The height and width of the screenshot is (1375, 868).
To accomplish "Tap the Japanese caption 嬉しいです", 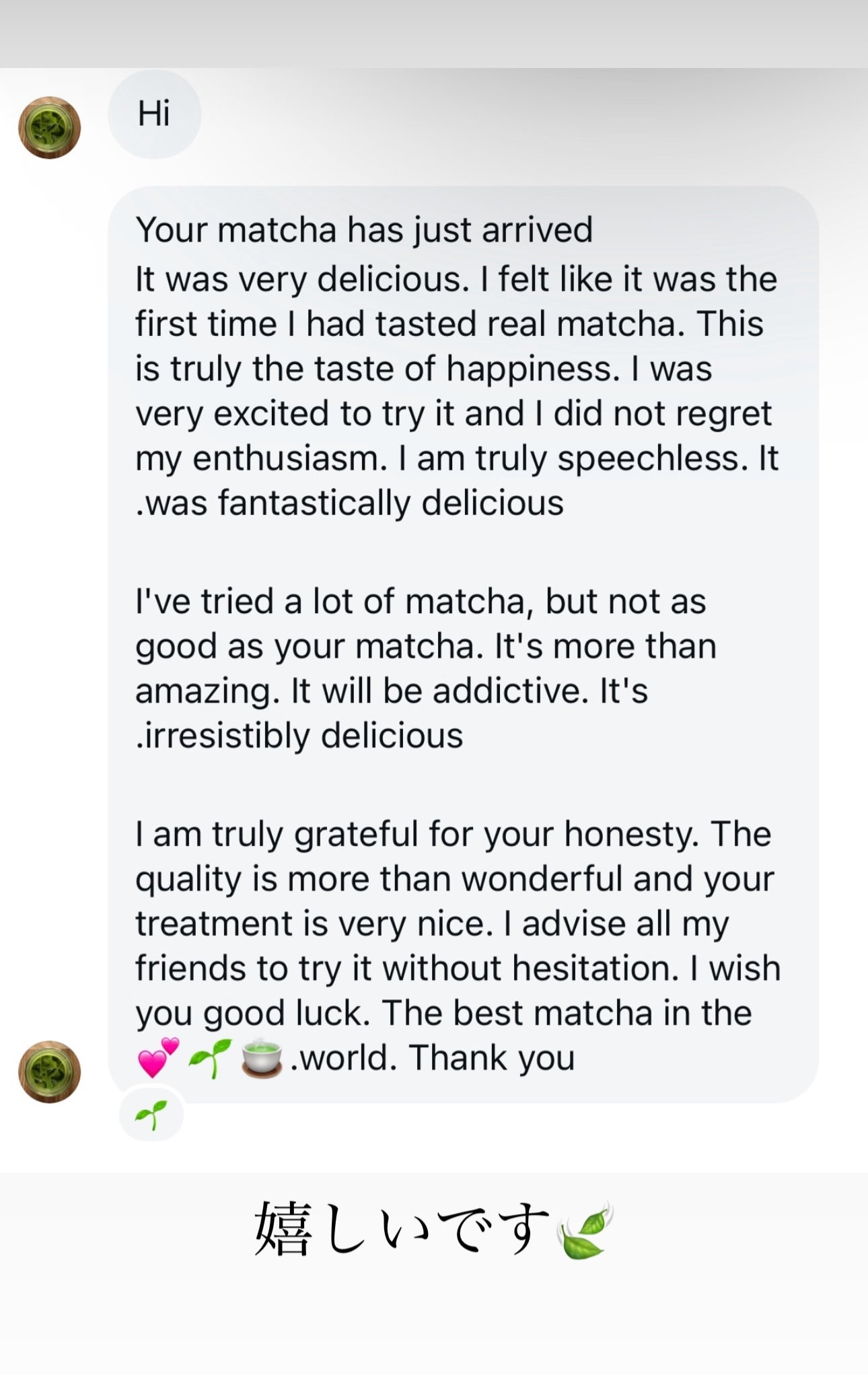I will point(402,1229).
